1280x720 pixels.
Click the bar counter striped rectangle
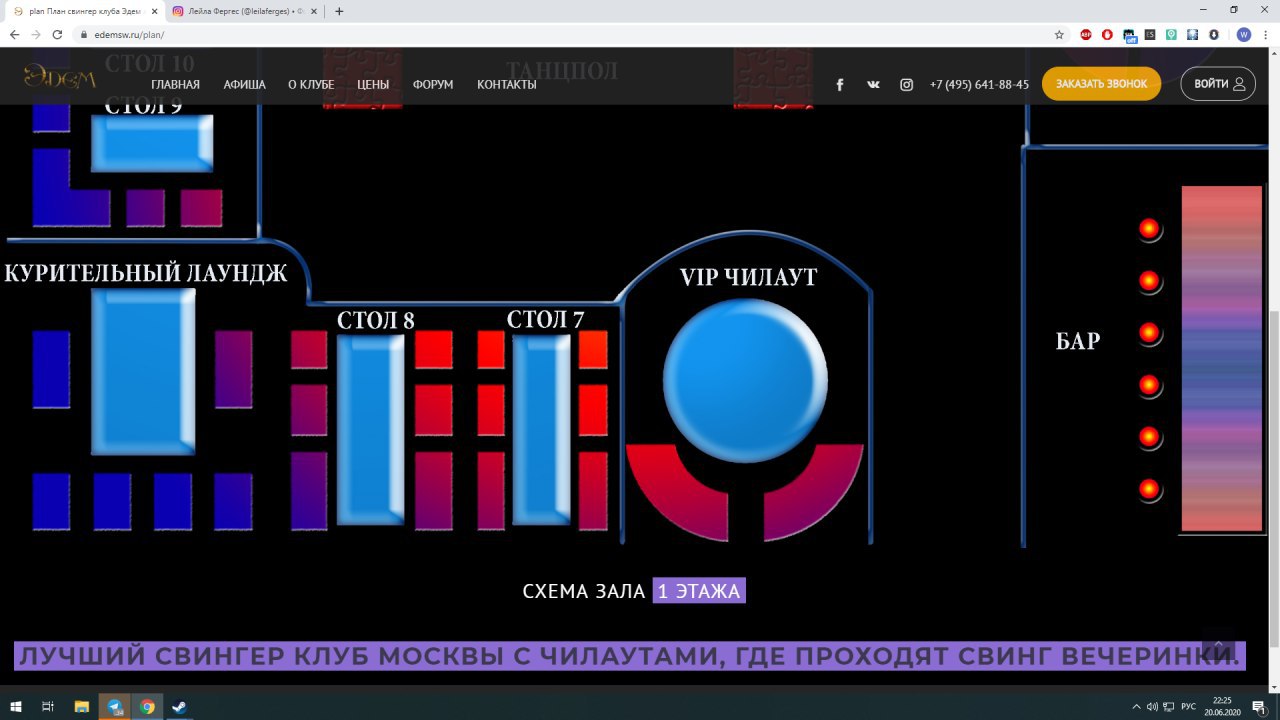tap(1221, 358)
